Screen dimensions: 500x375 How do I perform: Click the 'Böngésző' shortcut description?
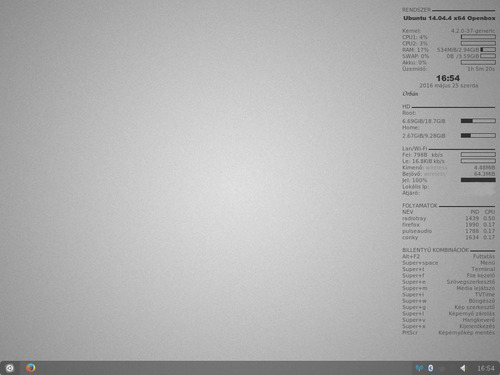click(x=482, y=301)
